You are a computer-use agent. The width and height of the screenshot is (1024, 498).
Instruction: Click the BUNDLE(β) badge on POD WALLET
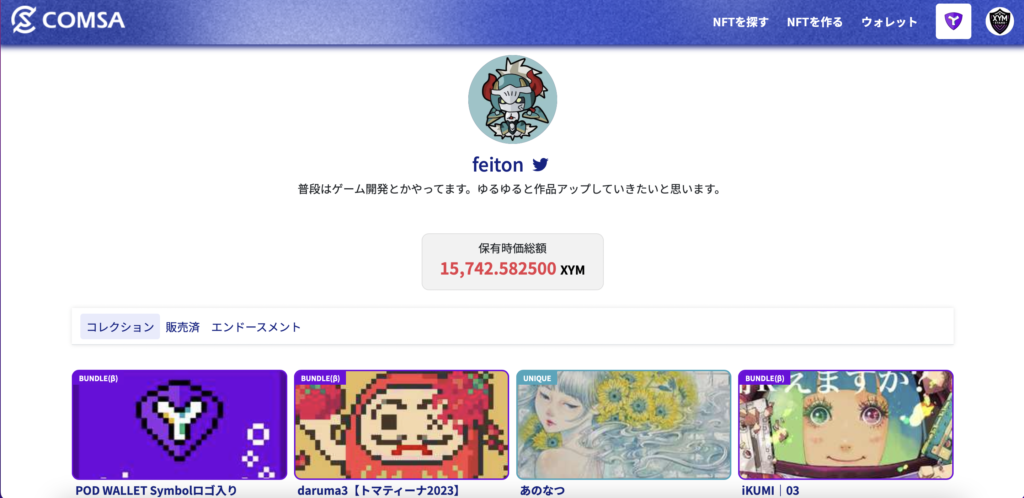click(98, 378)
